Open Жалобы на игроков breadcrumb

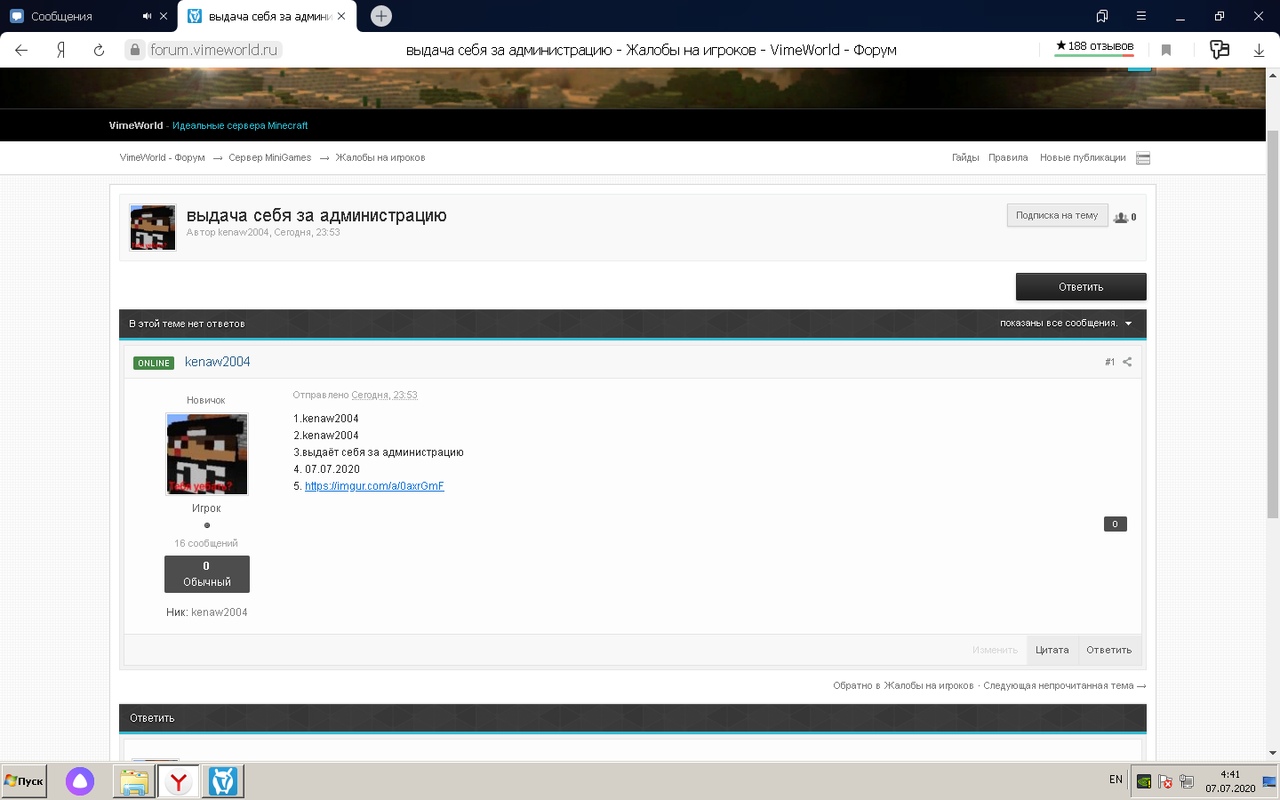point(380,158)
